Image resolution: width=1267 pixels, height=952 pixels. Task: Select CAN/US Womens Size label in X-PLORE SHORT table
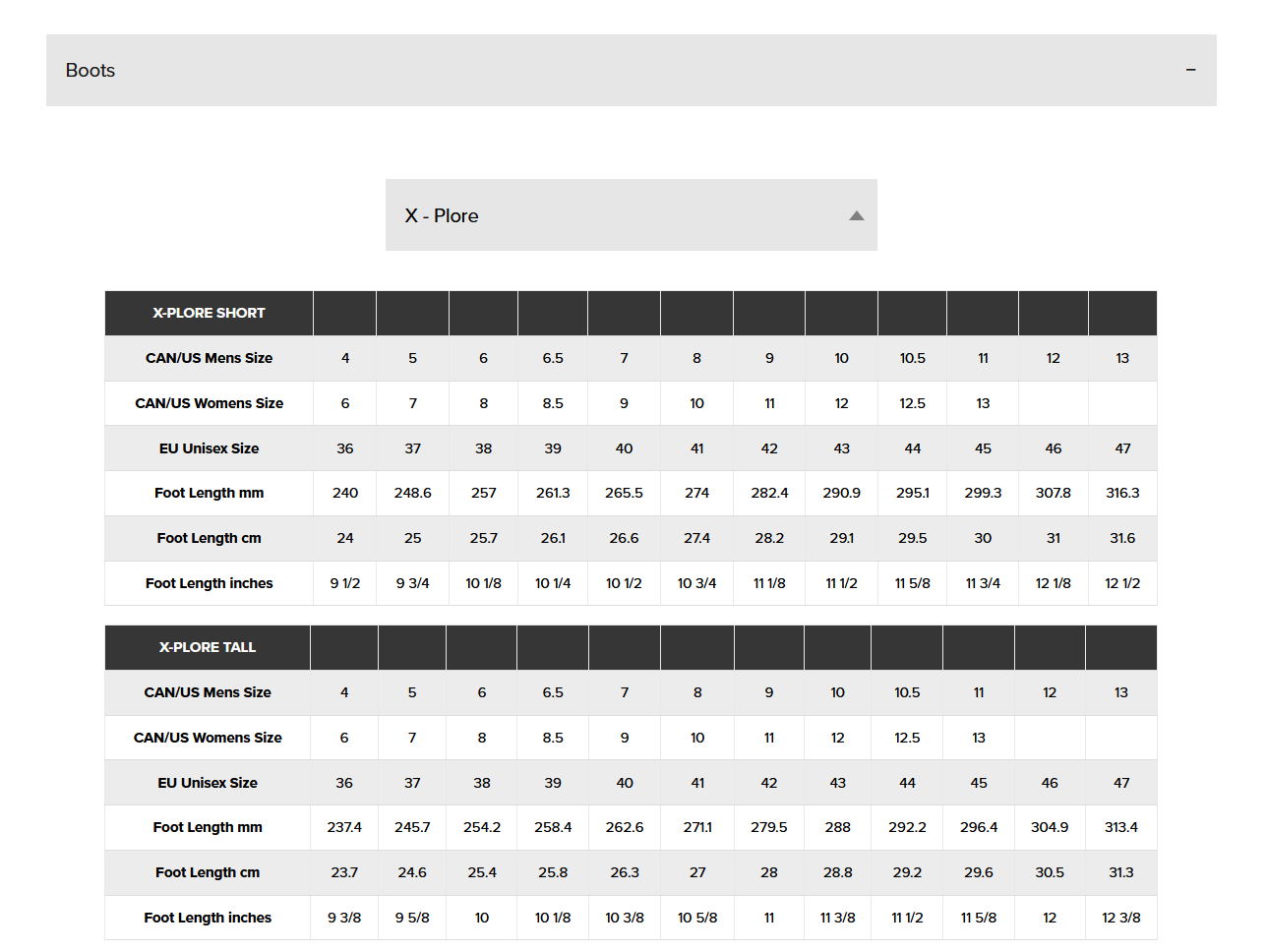pyautogui.click(x=209, y=403)
